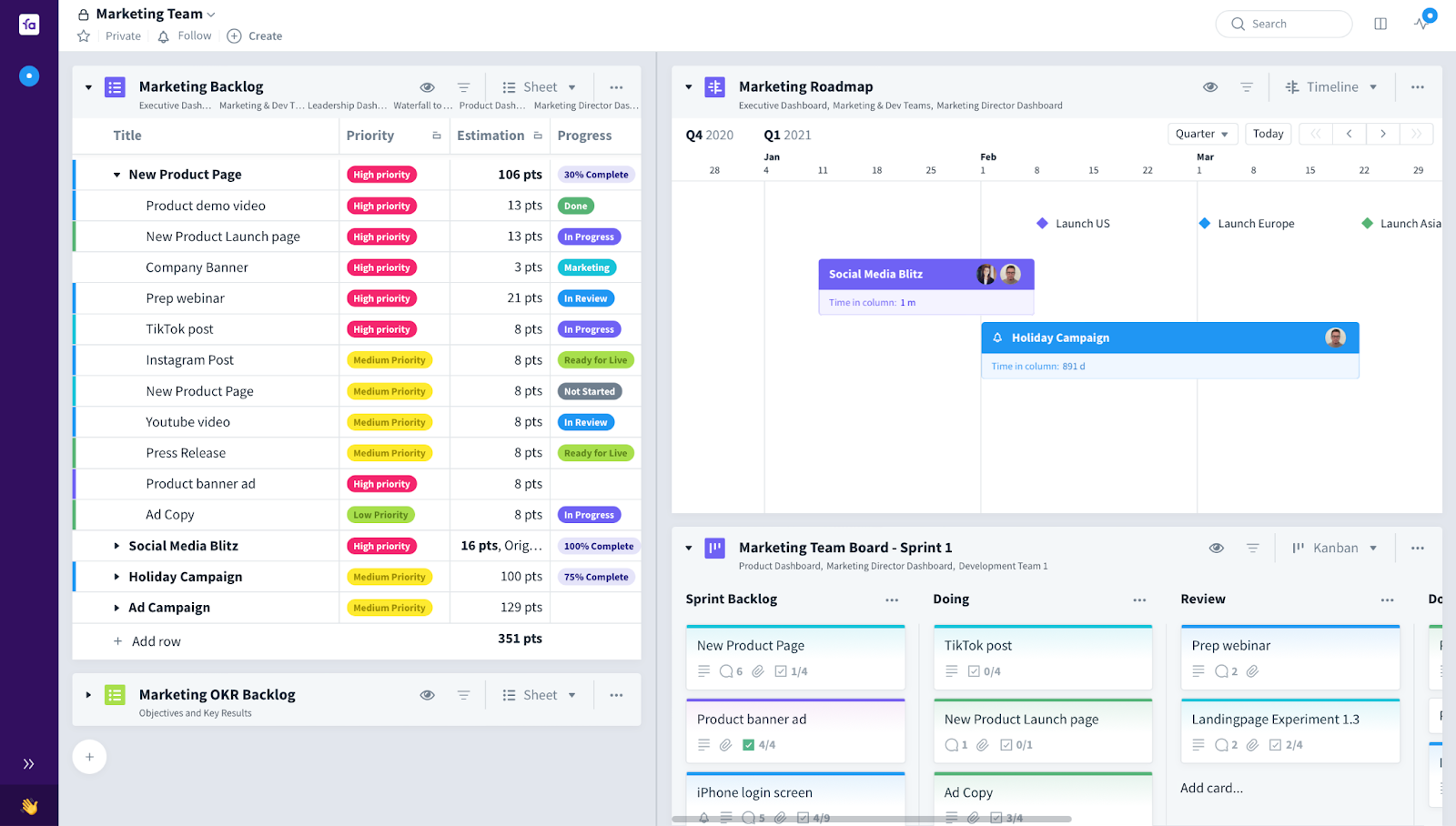Click the 30% Complete progress badge
1456x826 pixels.
click(596, 174)
